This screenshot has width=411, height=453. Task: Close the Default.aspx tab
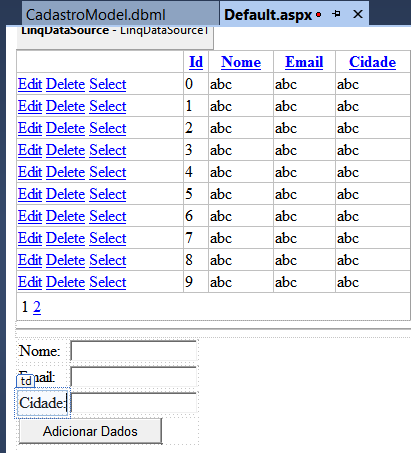[x=358, y=14]
